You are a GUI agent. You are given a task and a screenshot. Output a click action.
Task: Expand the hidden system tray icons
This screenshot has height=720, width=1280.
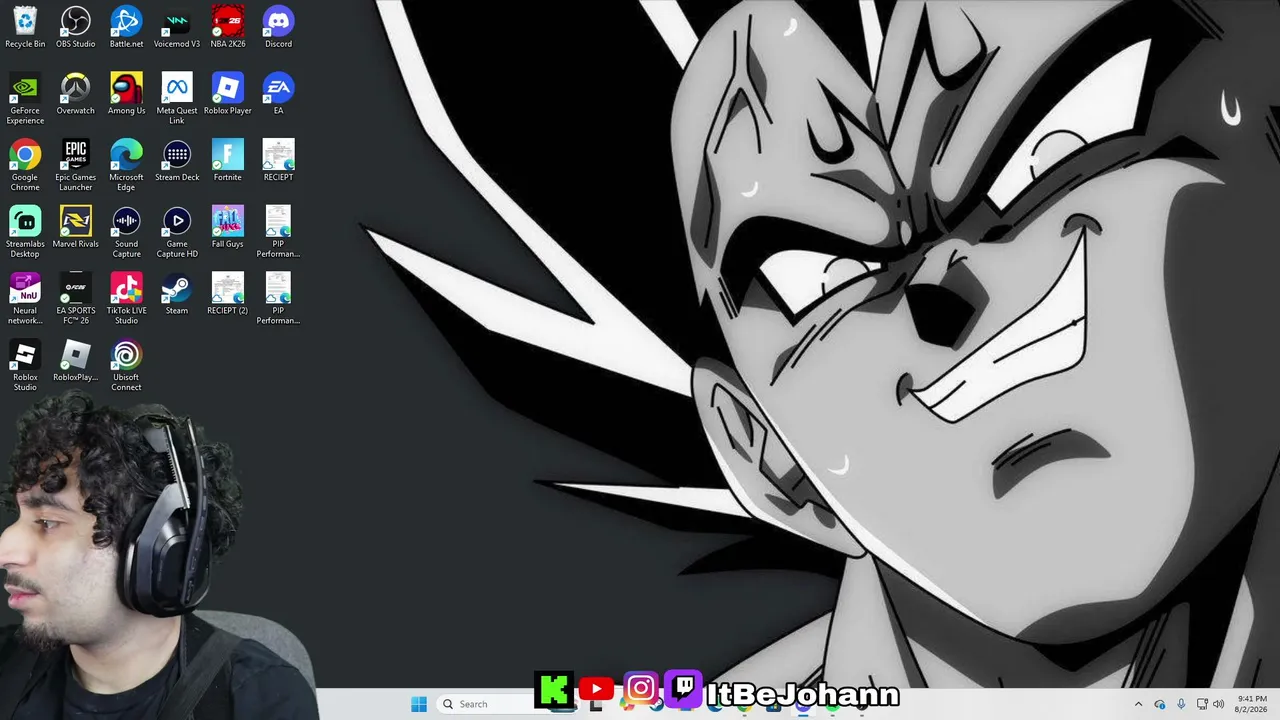1138,704
